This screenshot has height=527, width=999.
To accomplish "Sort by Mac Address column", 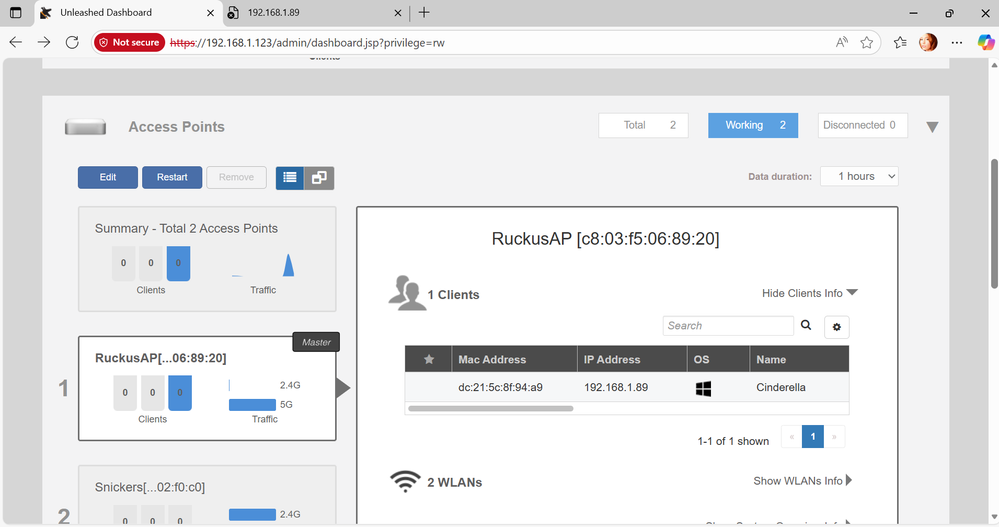I will point(514,359).
